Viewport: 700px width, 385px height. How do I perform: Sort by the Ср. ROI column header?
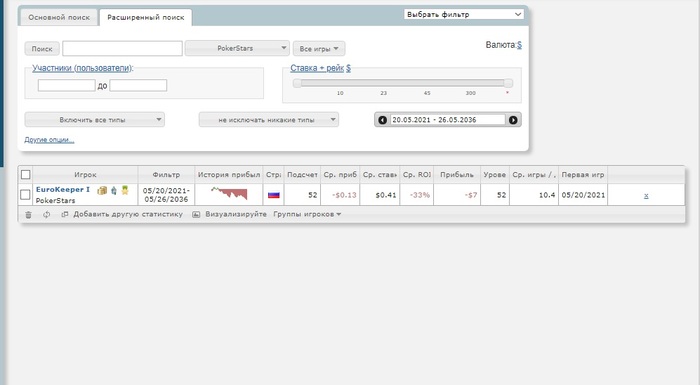(417, 175)
